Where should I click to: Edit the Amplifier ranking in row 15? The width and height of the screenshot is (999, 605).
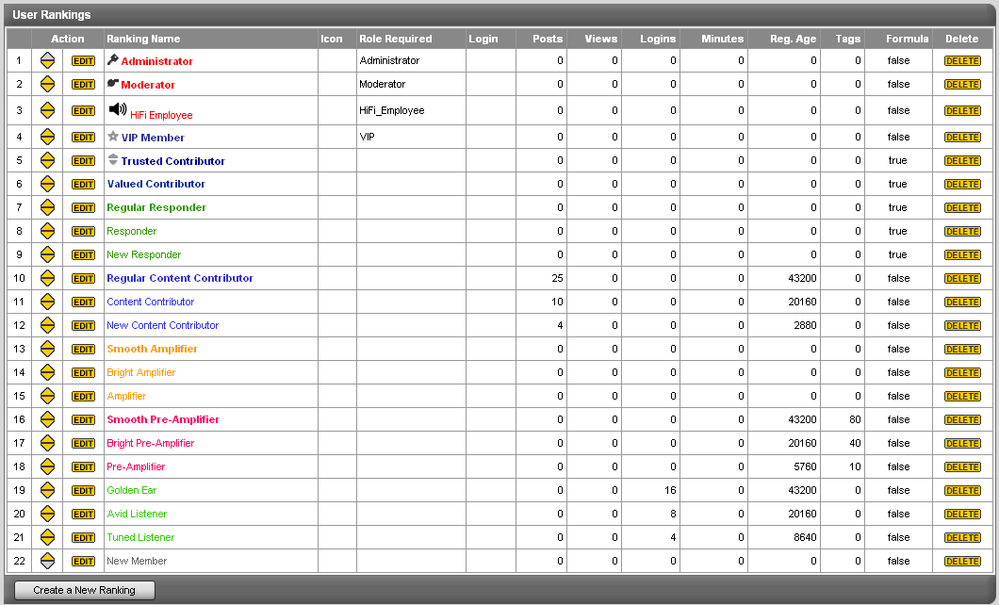tap(83, 397)
